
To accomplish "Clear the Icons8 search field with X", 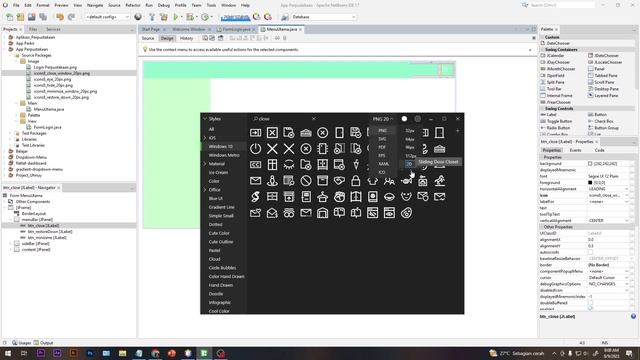I will (313, 119).
